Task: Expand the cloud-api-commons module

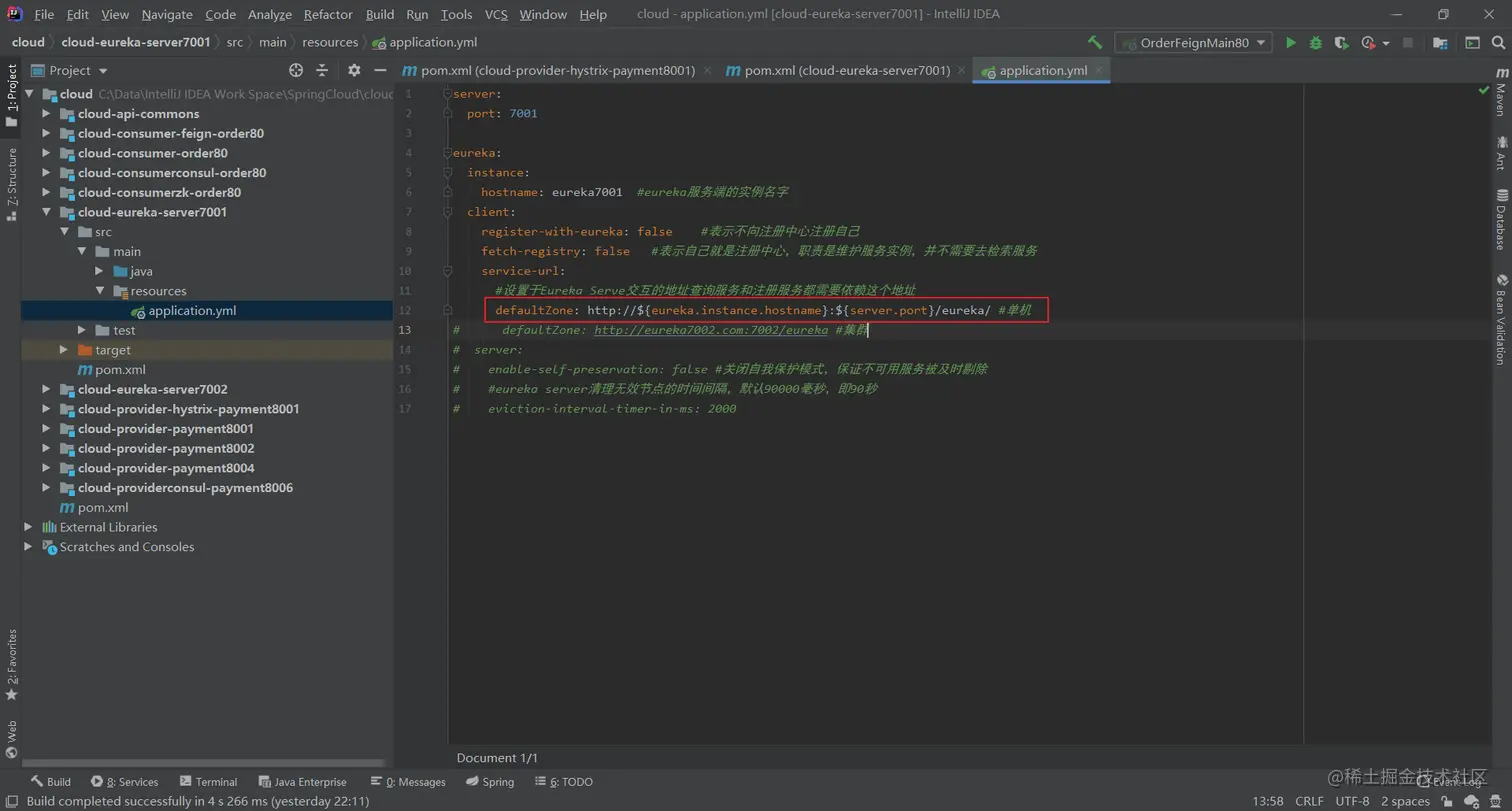Action: pos(46,114)
